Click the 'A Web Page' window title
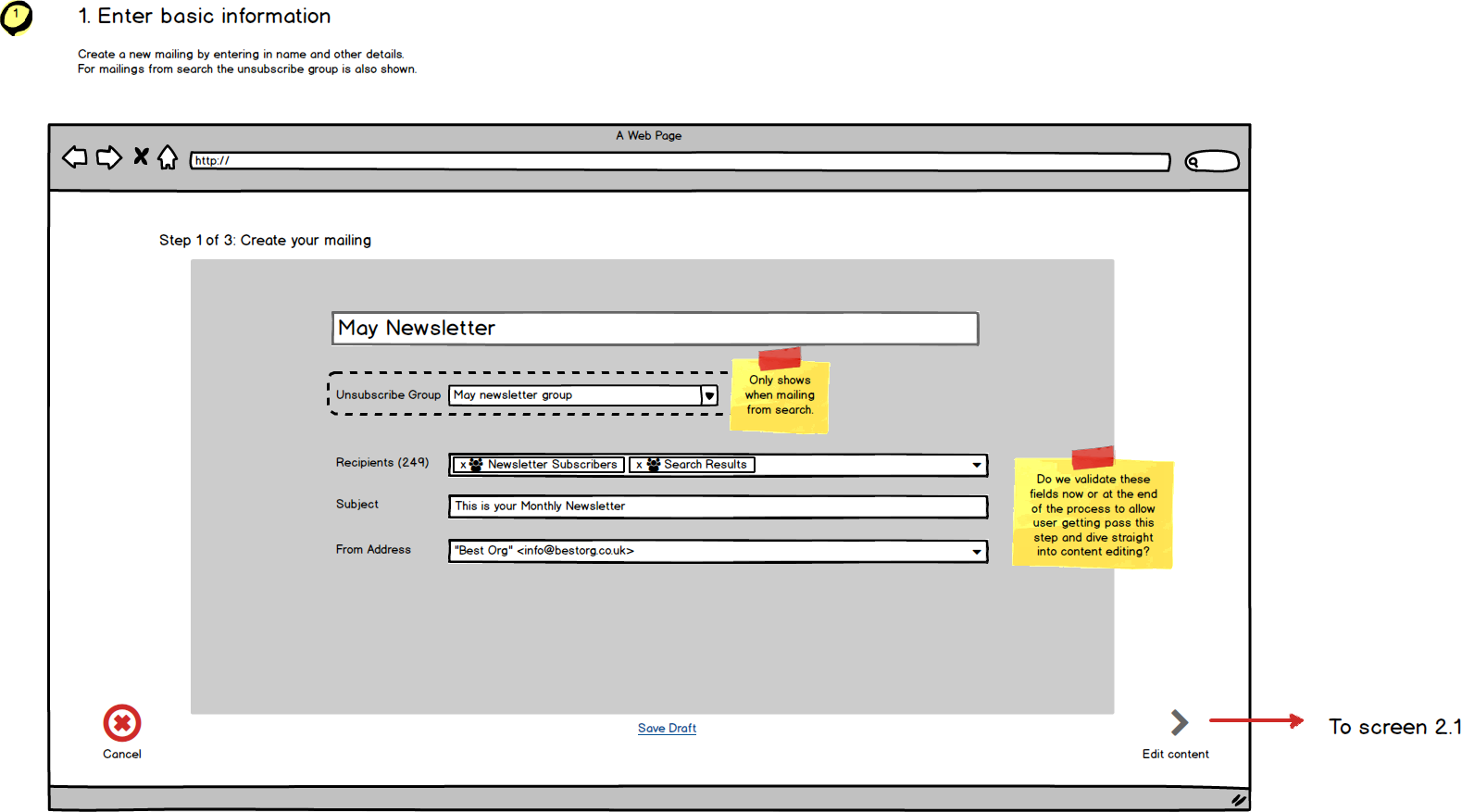1462x812 pixels. 649,135
